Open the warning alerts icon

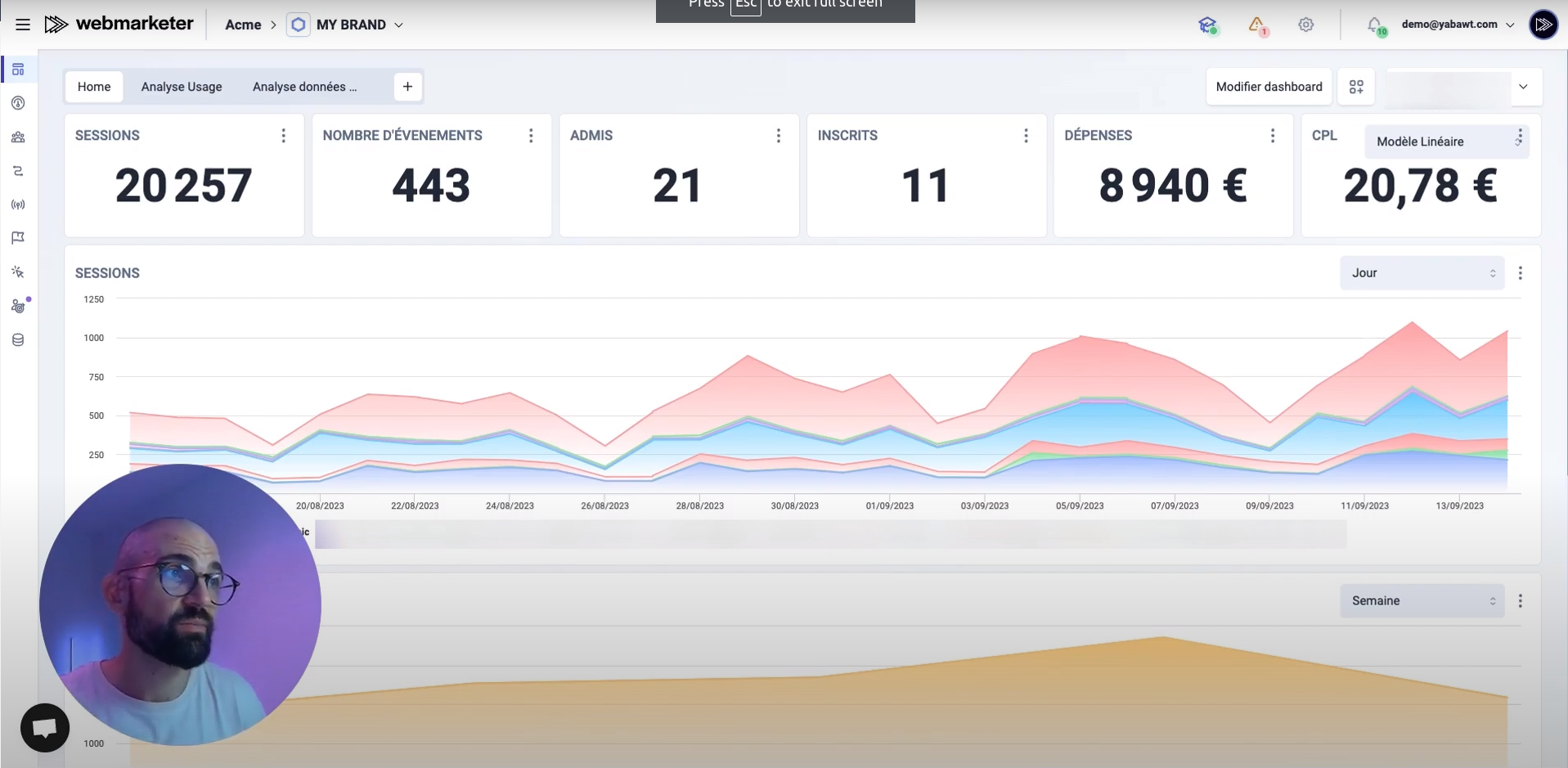coord(1256,25)
